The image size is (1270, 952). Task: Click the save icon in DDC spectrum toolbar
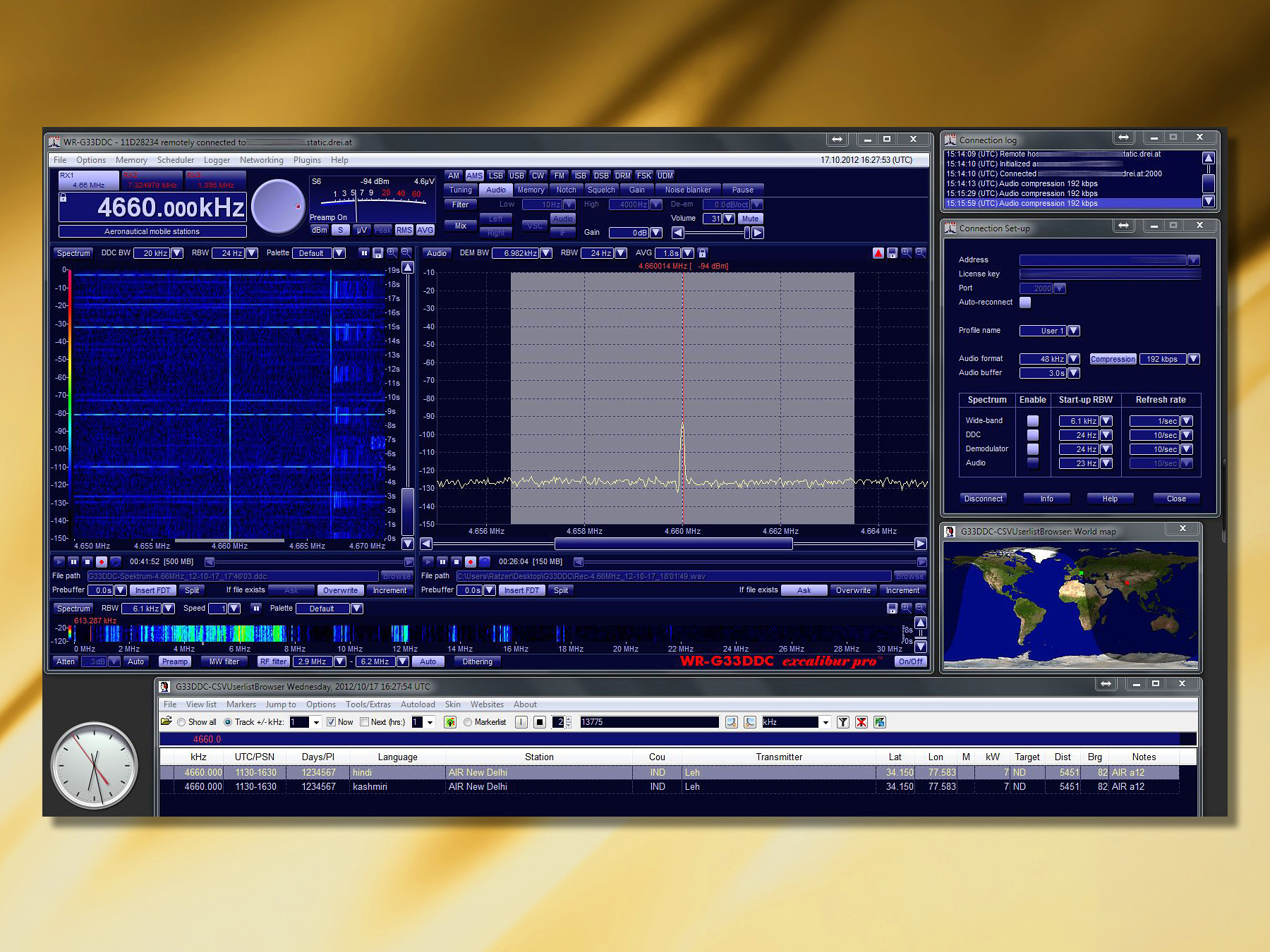[x=378, y=253]
